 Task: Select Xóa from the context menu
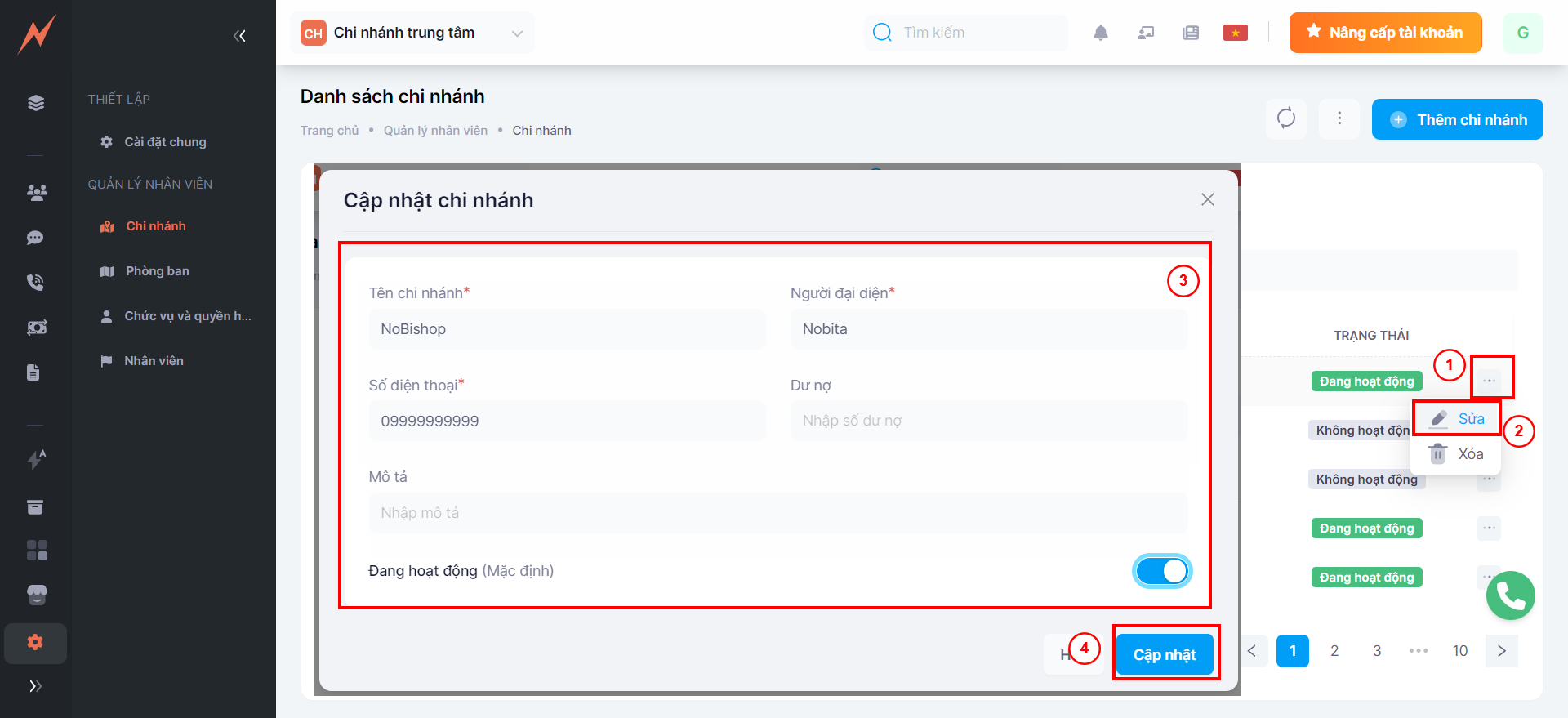pos(1459,454)
